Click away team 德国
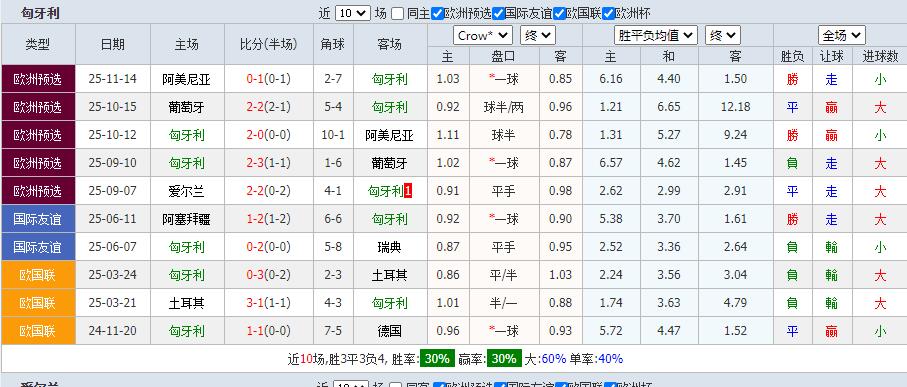Screen dimensions: 907x387 pyautogui.click(x=389, y=331)
